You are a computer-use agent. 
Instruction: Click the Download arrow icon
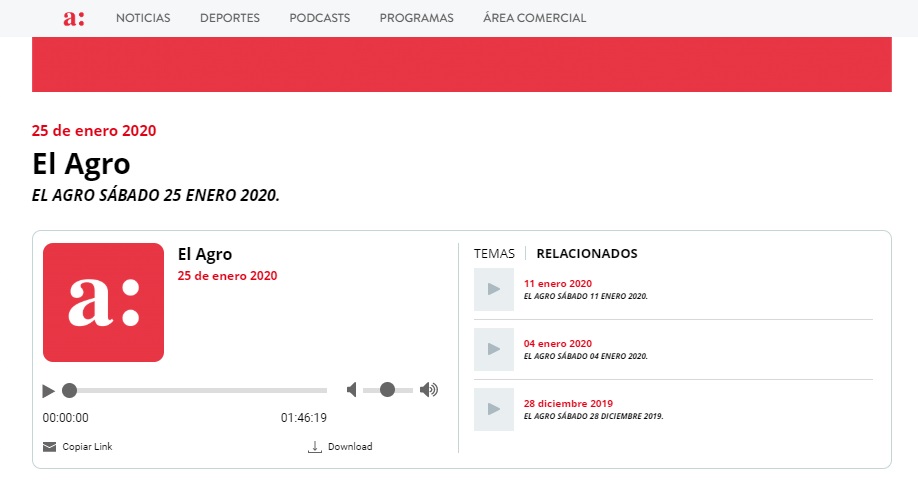(315, 447)
